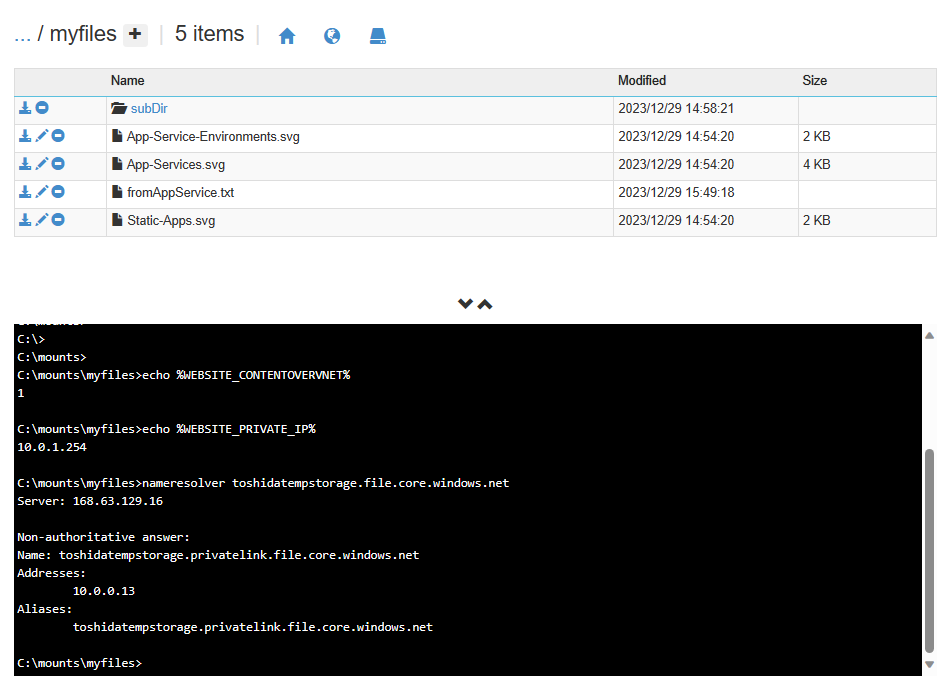Click the system drive icon
The height and width of the screenshot is (685, 952).
377,36
